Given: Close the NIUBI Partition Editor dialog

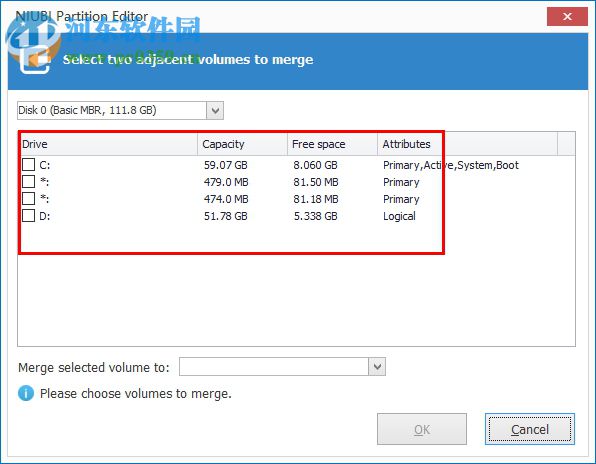Looking at the screenshot, I should 567,16.
